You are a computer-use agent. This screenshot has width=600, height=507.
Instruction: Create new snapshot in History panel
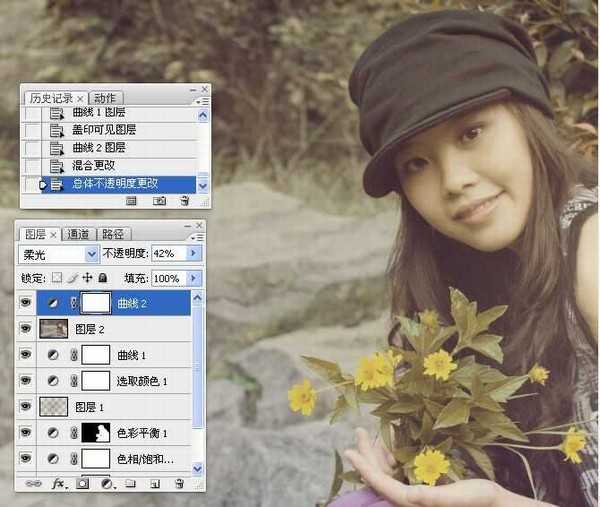point(159,201)
